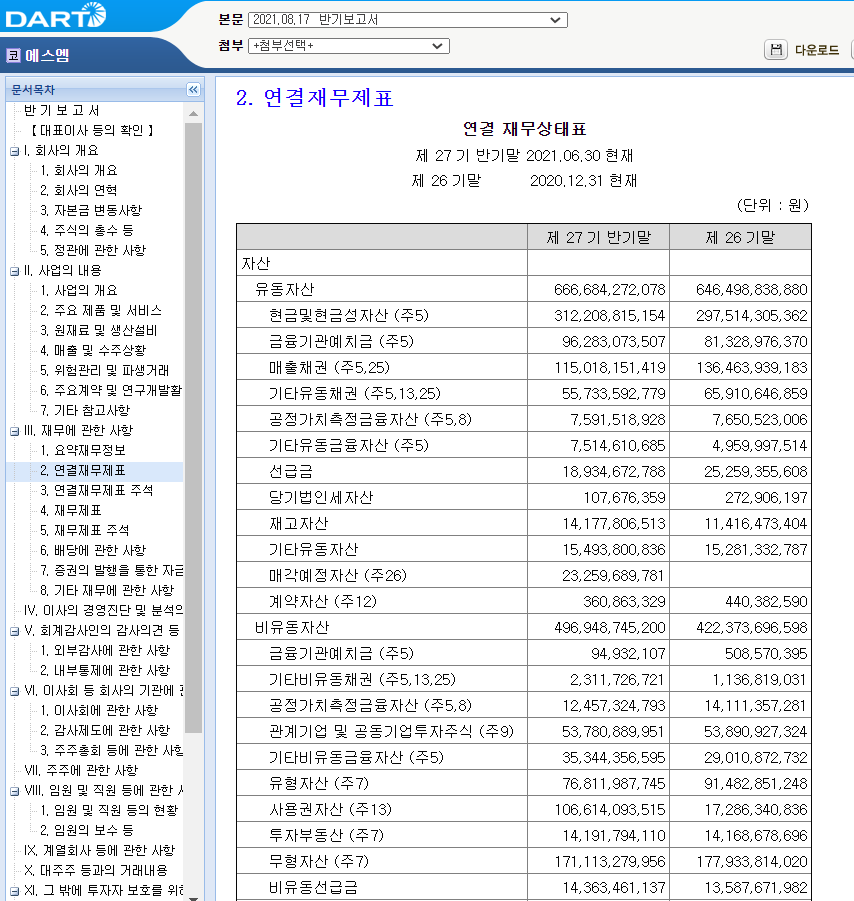Image resolution: width=854 pixels, height=901 pixels.
Task: Open '반 기 보 고 서' in the index
Action: pos(61,110)
